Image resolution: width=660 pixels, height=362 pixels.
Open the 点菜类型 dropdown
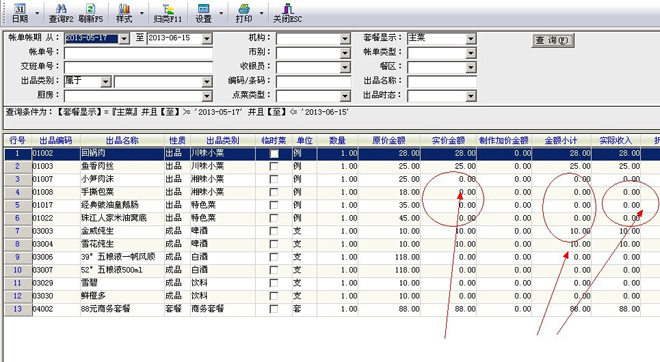coord(345,96)
